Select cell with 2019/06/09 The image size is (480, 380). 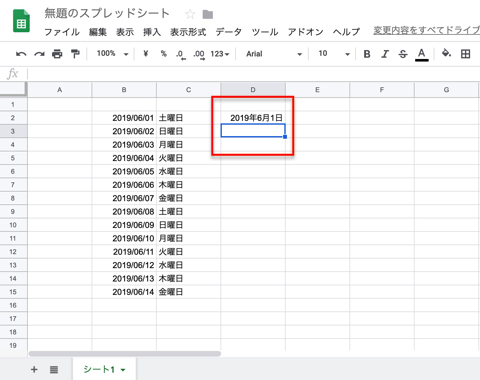124,225
